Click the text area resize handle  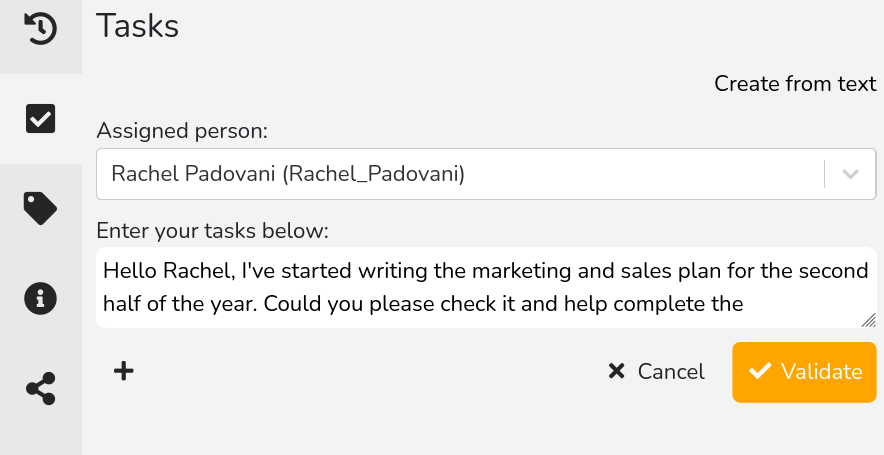pyautogui.click(x=868, y=320)
